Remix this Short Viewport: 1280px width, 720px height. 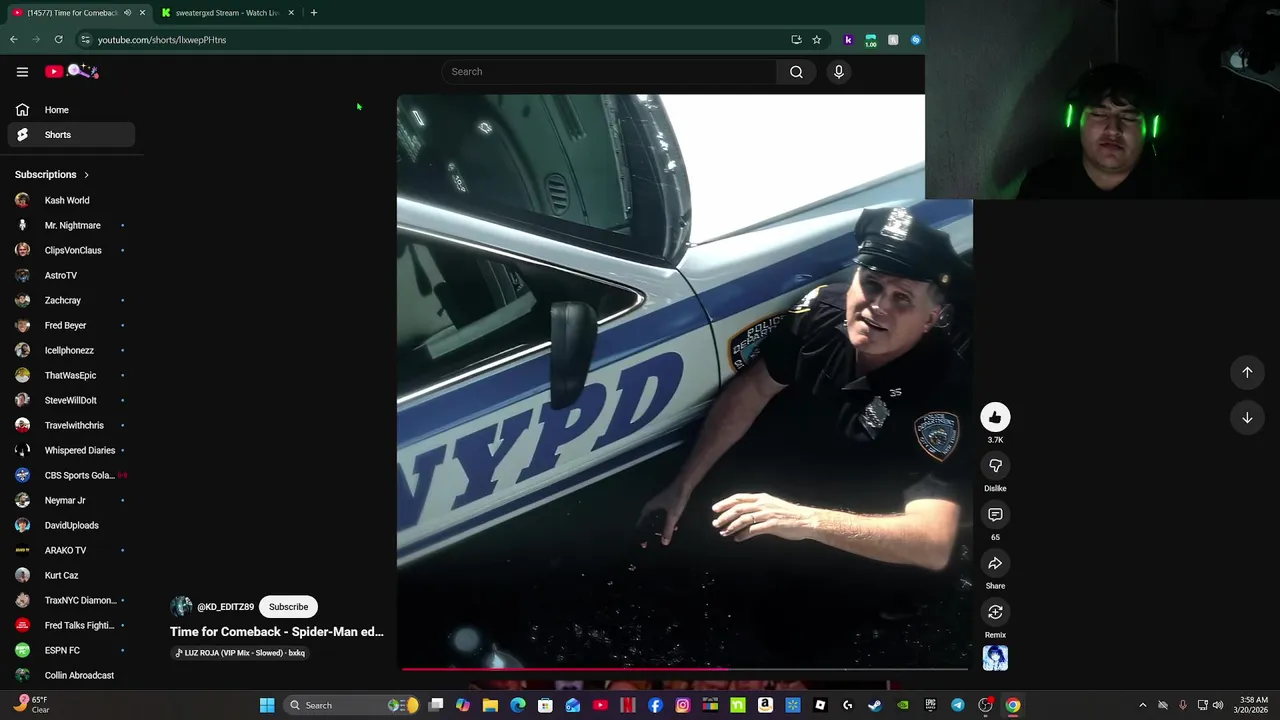(995, 612)
